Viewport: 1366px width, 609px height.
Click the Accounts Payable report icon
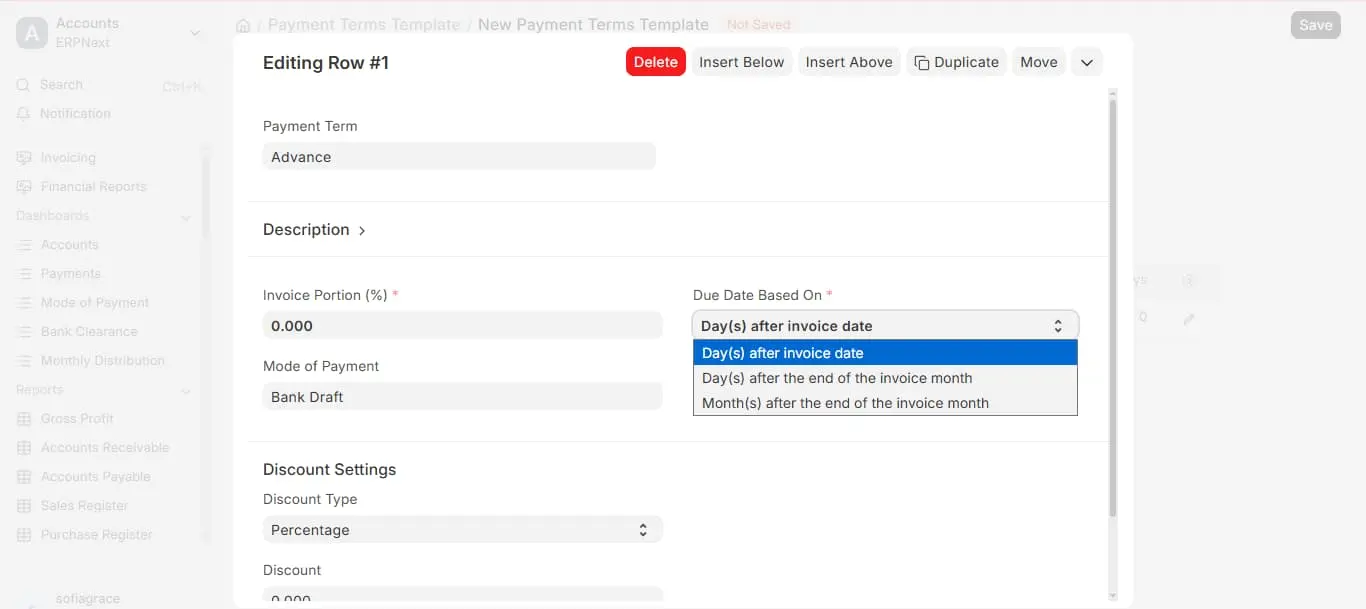point(24,477)
